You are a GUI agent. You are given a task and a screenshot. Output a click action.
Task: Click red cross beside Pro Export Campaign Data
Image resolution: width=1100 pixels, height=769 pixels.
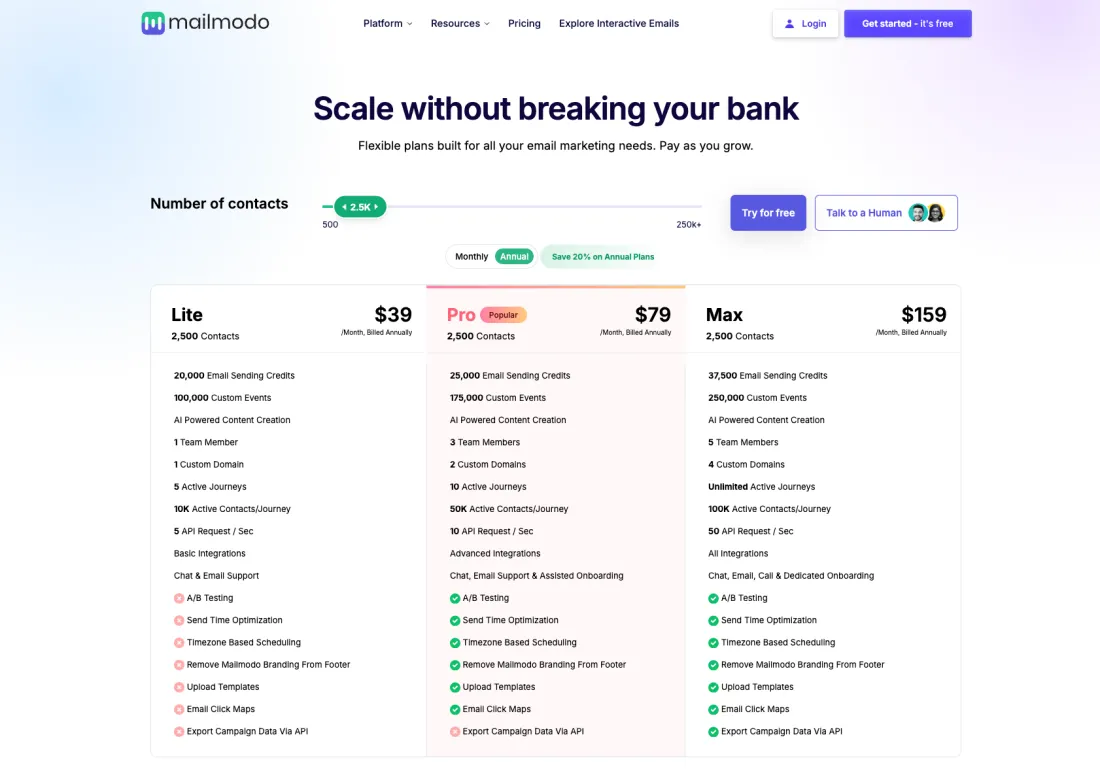(455, 732)
